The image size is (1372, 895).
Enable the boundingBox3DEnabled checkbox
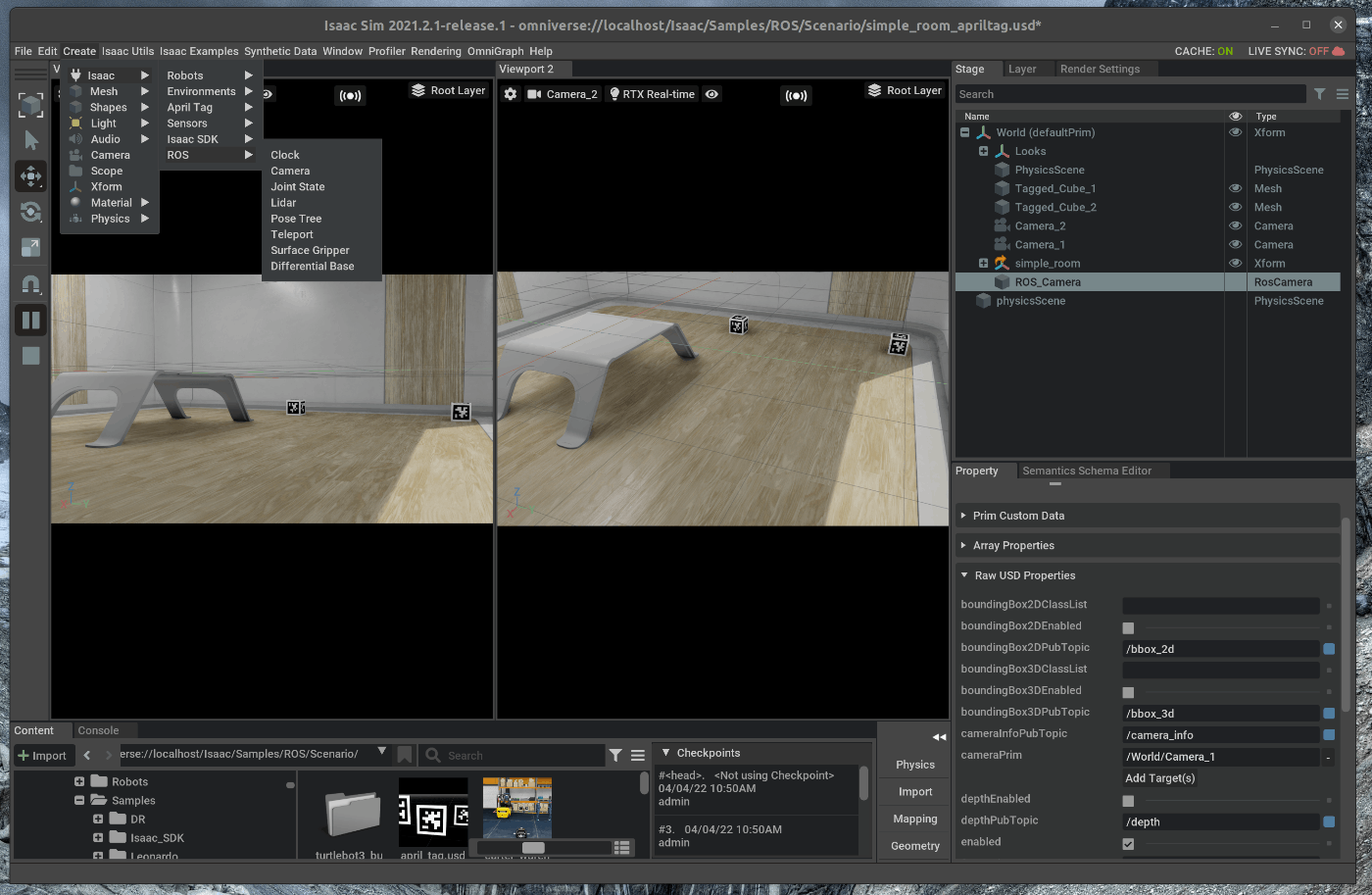click(x=1128, y=692)
